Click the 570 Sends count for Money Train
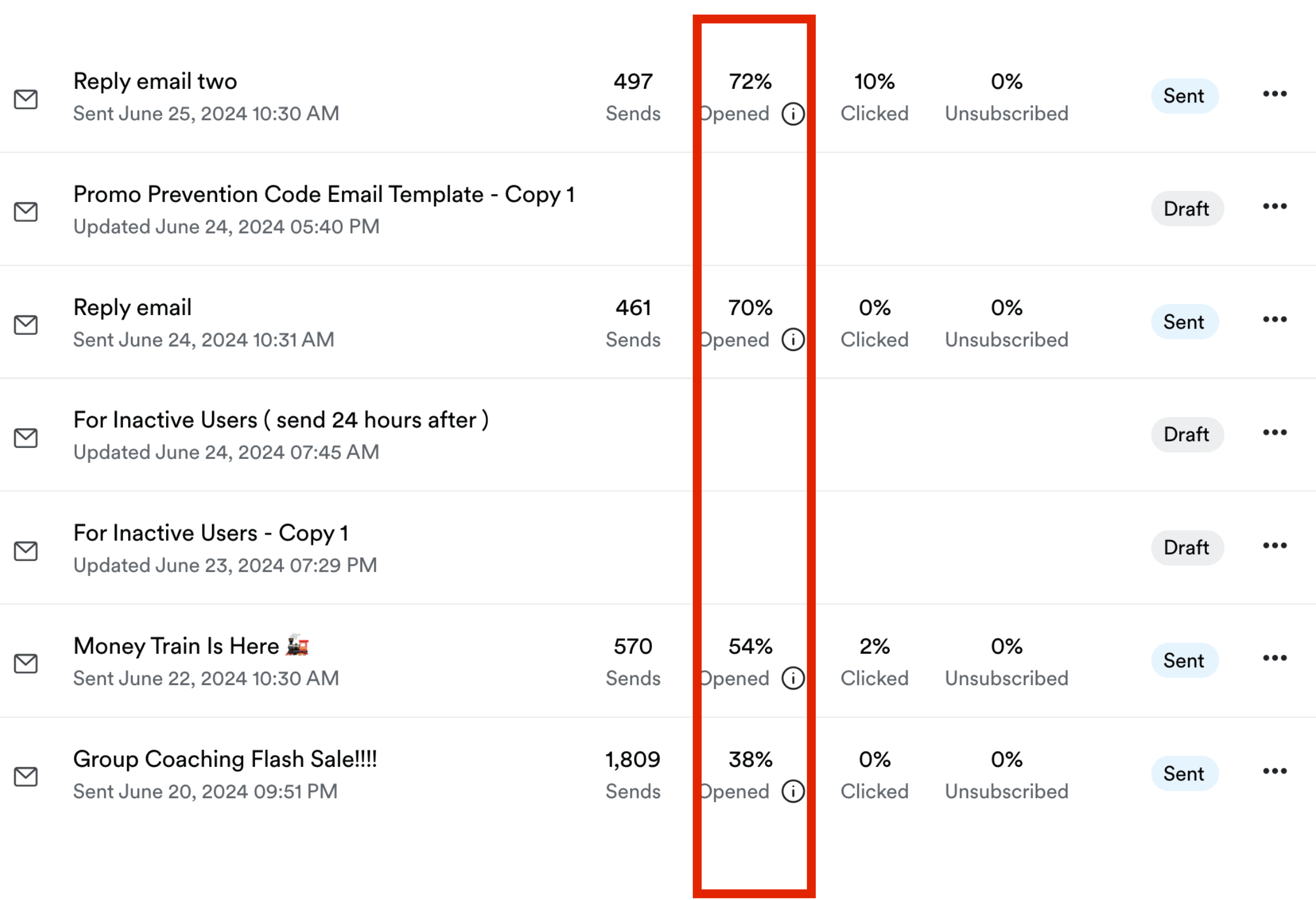 point(633,647)
